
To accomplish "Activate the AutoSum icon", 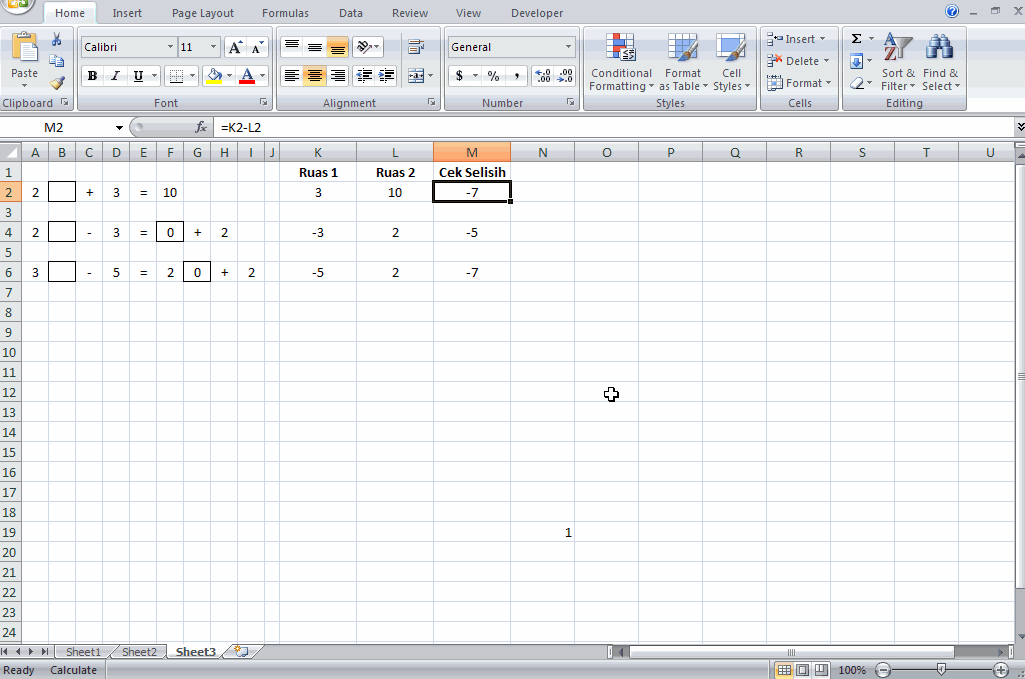I will (855, 38).
